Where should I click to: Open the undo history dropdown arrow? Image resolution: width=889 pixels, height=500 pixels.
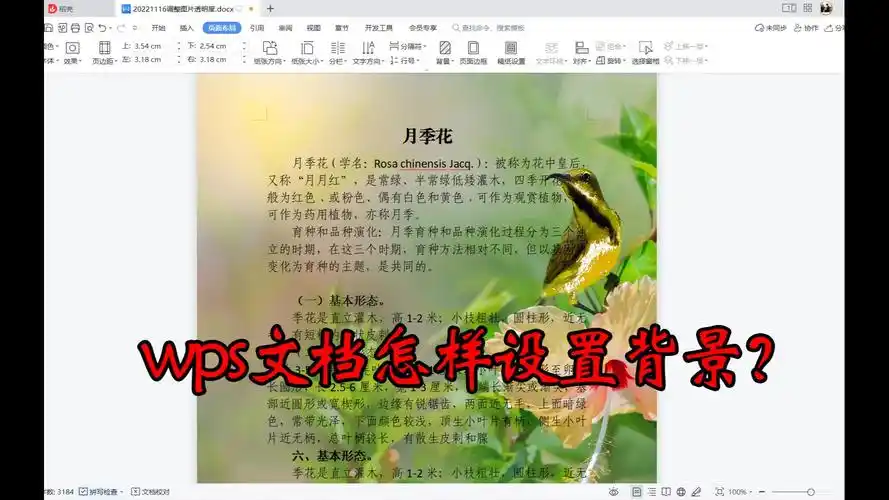[110, 28]
